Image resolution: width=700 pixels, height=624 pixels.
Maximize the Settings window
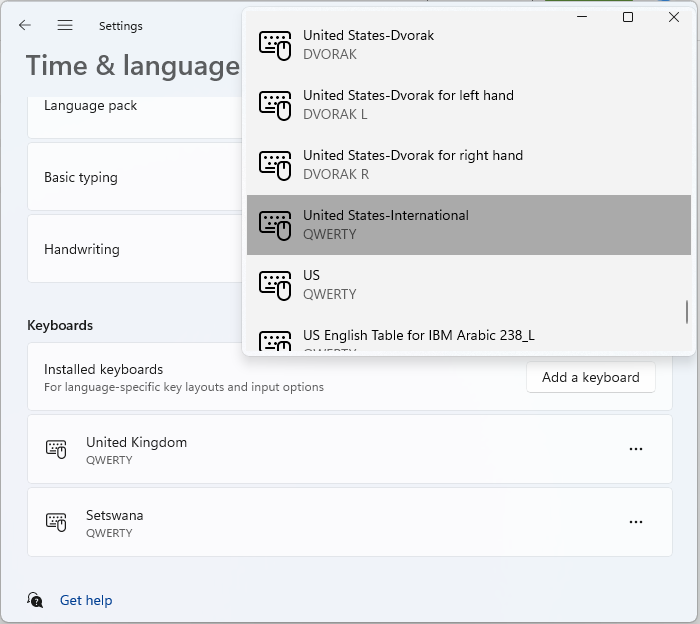(x=628, y=17)
